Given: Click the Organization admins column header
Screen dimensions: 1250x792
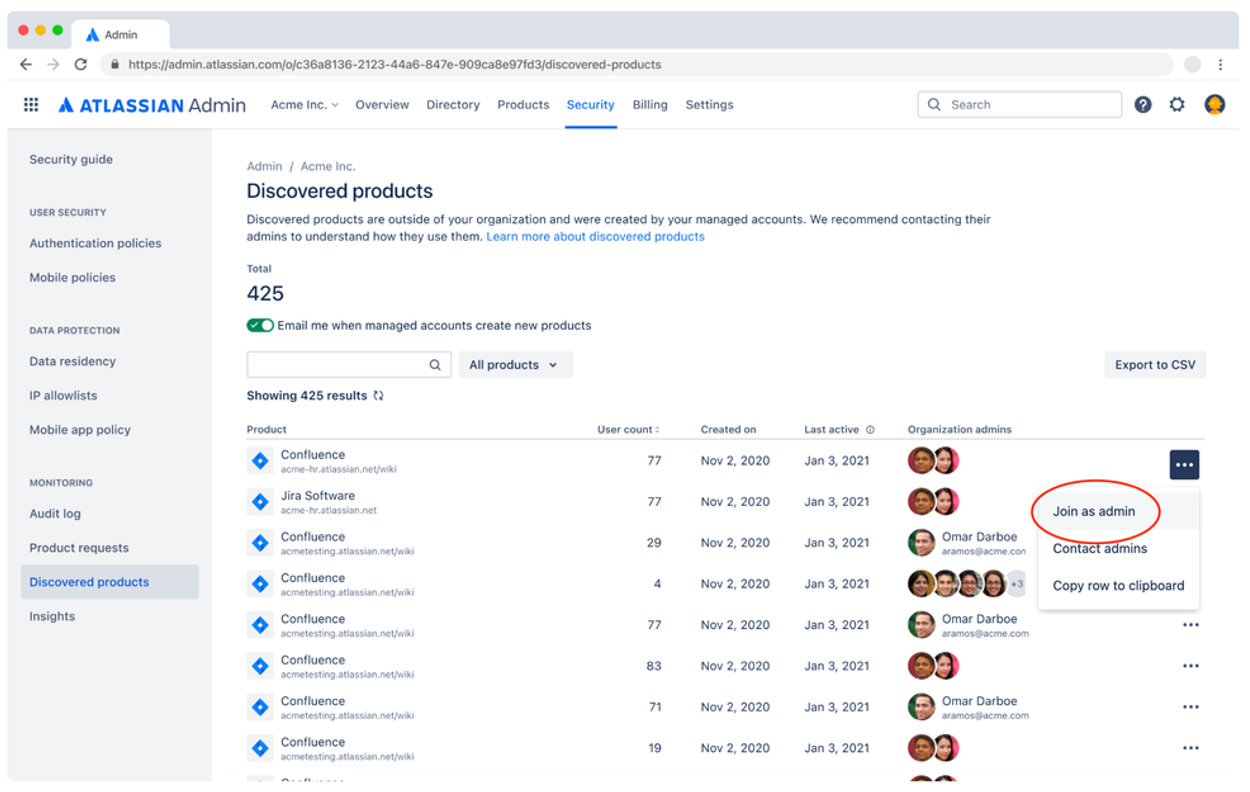Looking at the screenshot, I should coord(960,430).
